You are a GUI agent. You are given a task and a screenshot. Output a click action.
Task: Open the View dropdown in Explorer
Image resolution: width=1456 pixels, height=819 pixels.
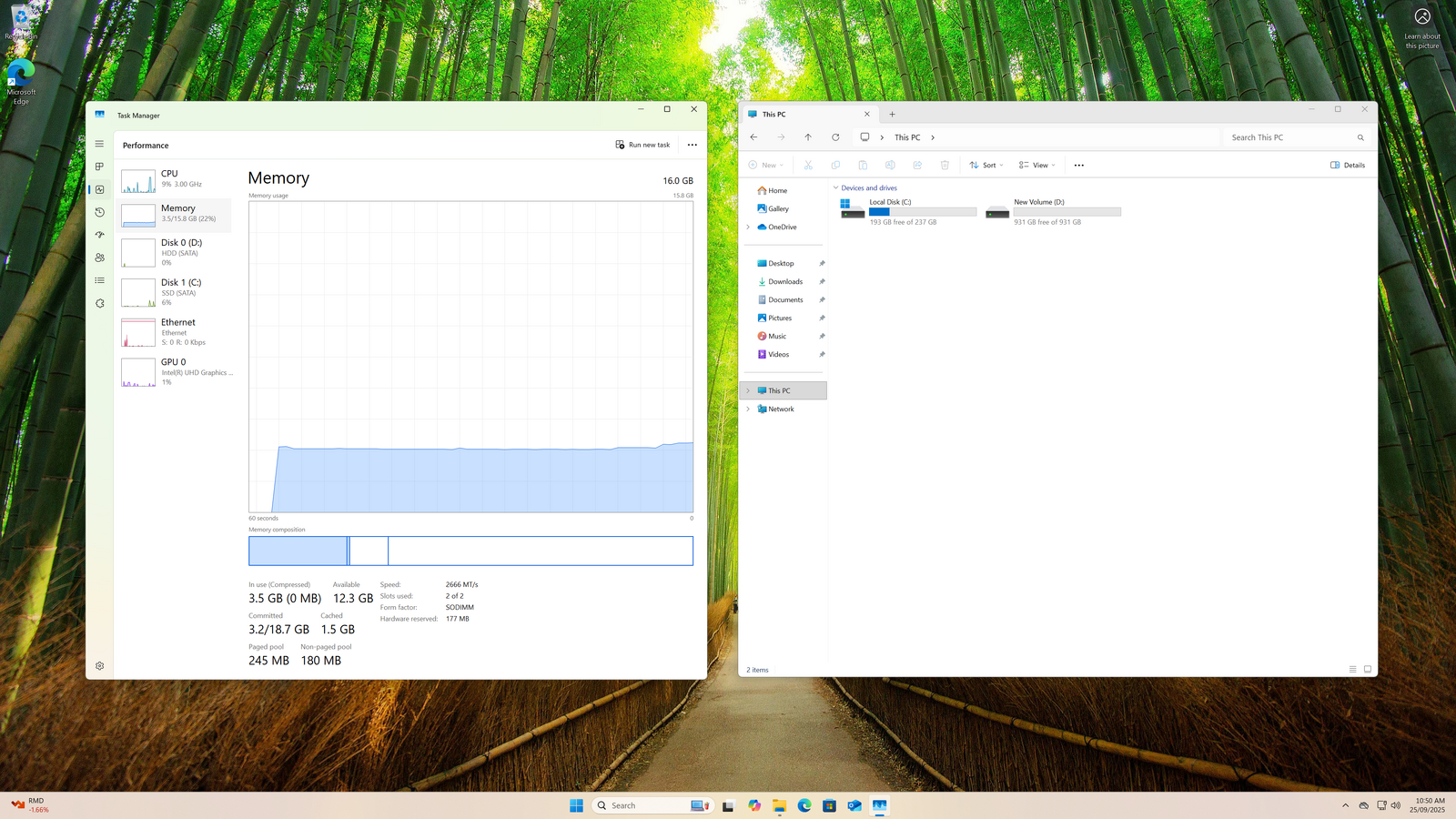(1037, 166)
